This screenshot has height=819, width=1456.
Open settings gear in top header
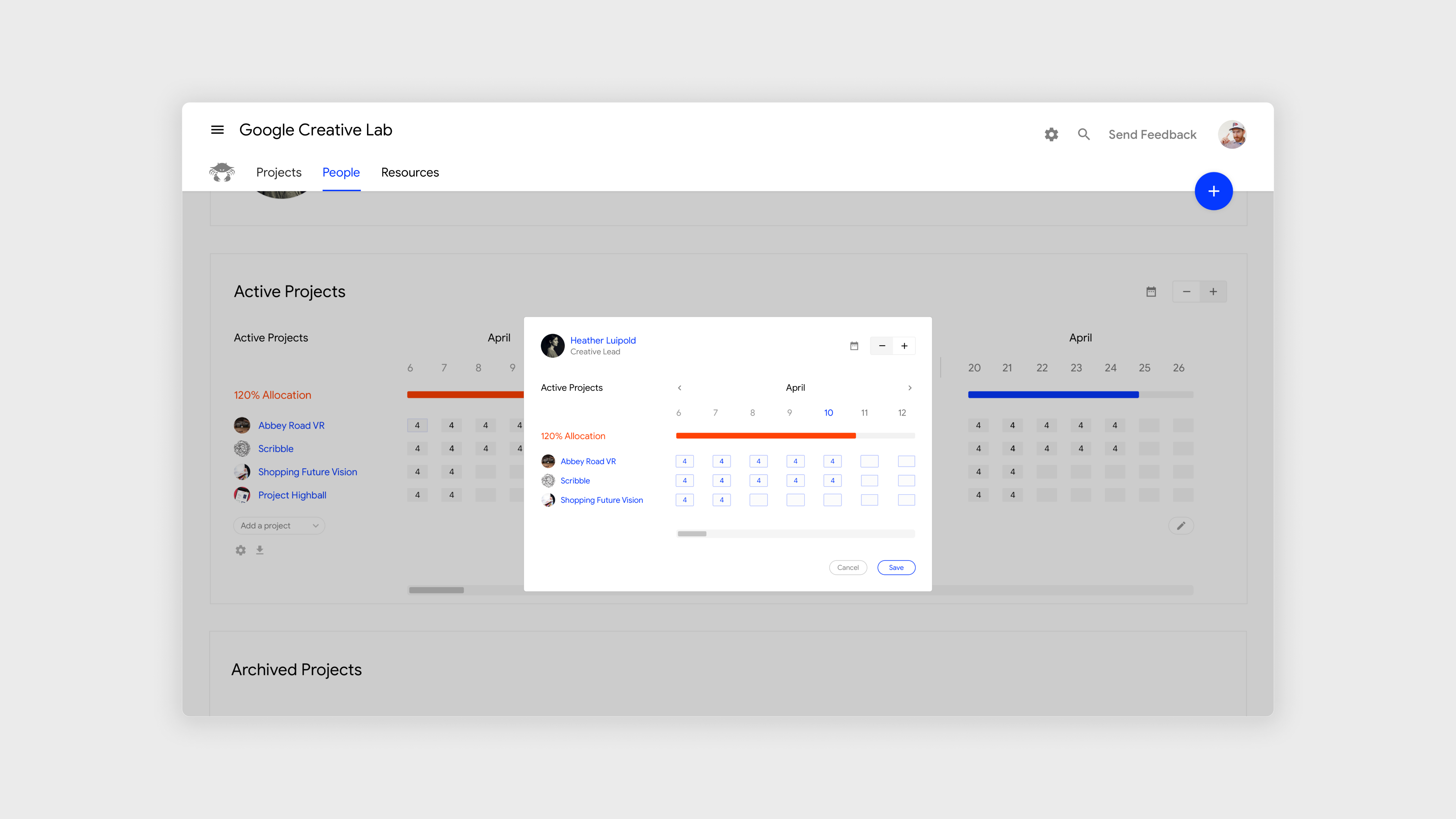(1051, 134)
